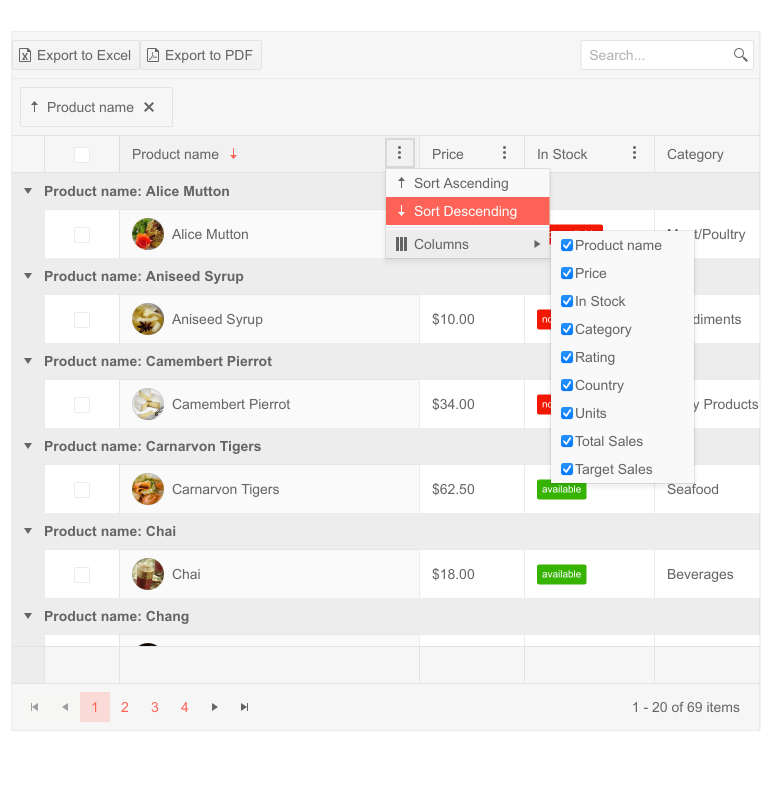The image size is (770, 791).
Task: Collapse the Camembert Pierrot group
Action: pos(28,361)
